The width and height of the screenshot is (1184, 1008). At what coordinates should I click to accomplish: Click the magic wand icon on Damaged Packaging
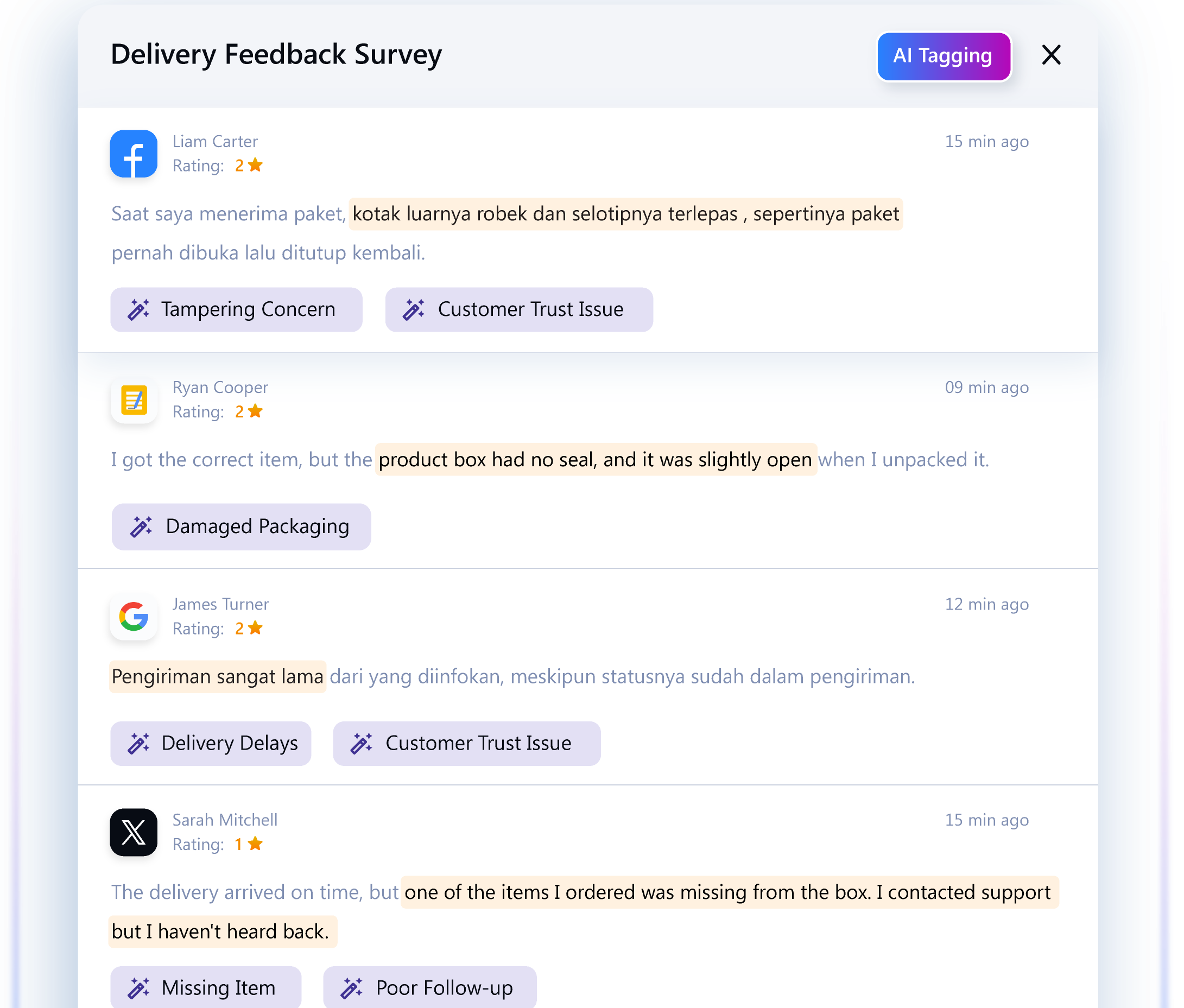pos(141,527)
